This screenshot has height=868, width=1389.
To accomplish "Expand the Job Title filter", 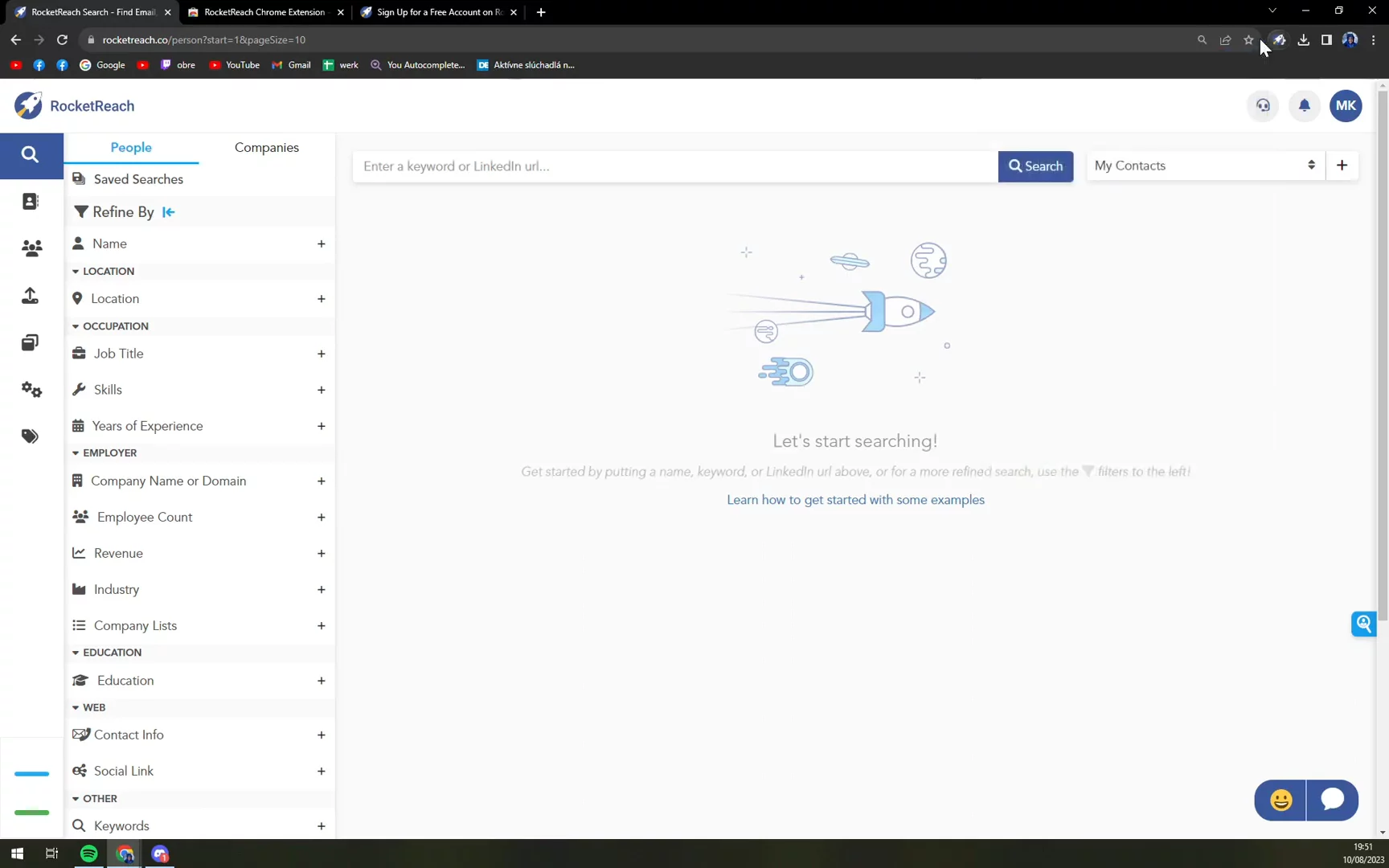I will coord(321,354).
